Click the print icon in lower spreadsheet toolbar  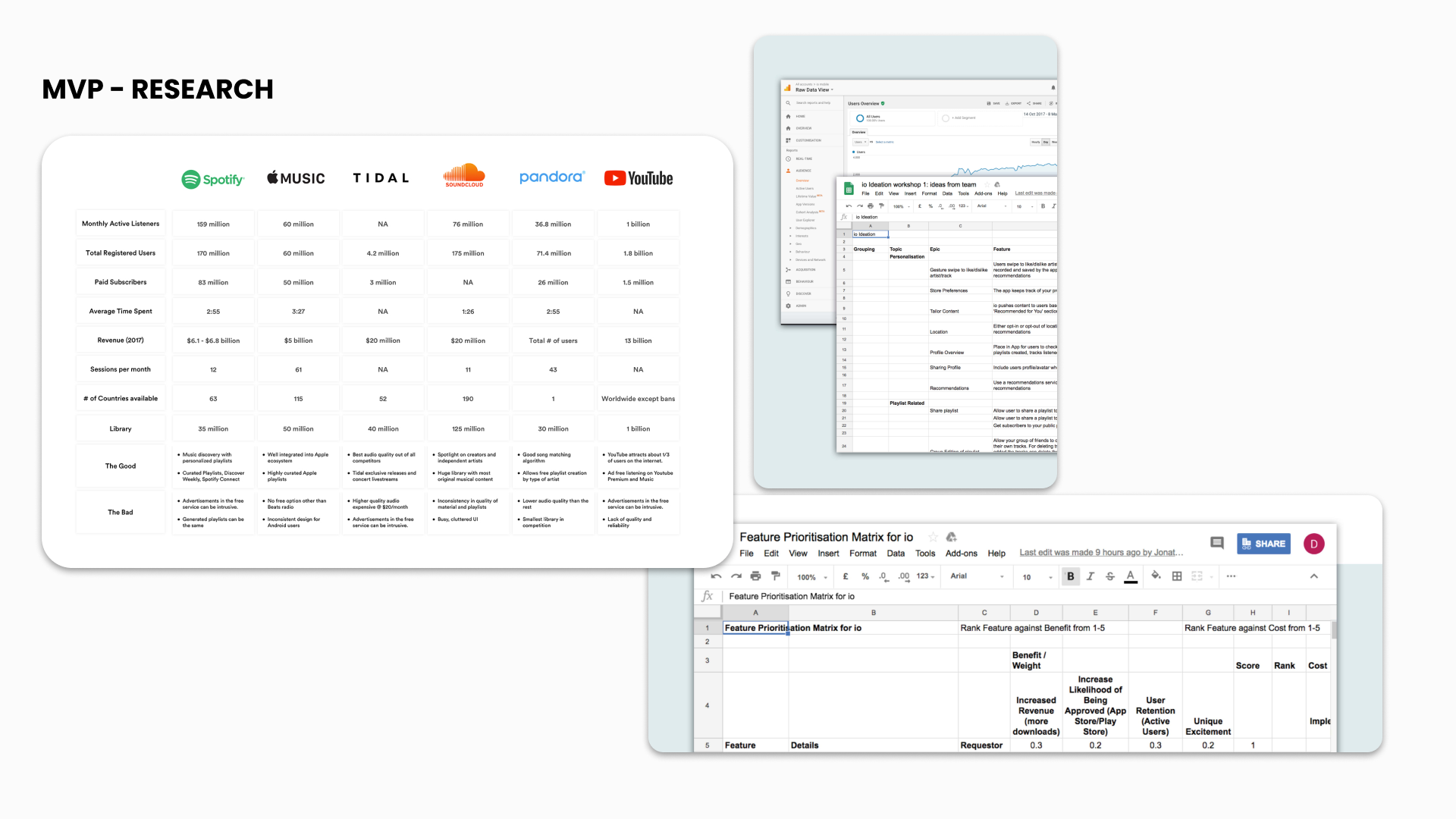[x=755, y=577]
